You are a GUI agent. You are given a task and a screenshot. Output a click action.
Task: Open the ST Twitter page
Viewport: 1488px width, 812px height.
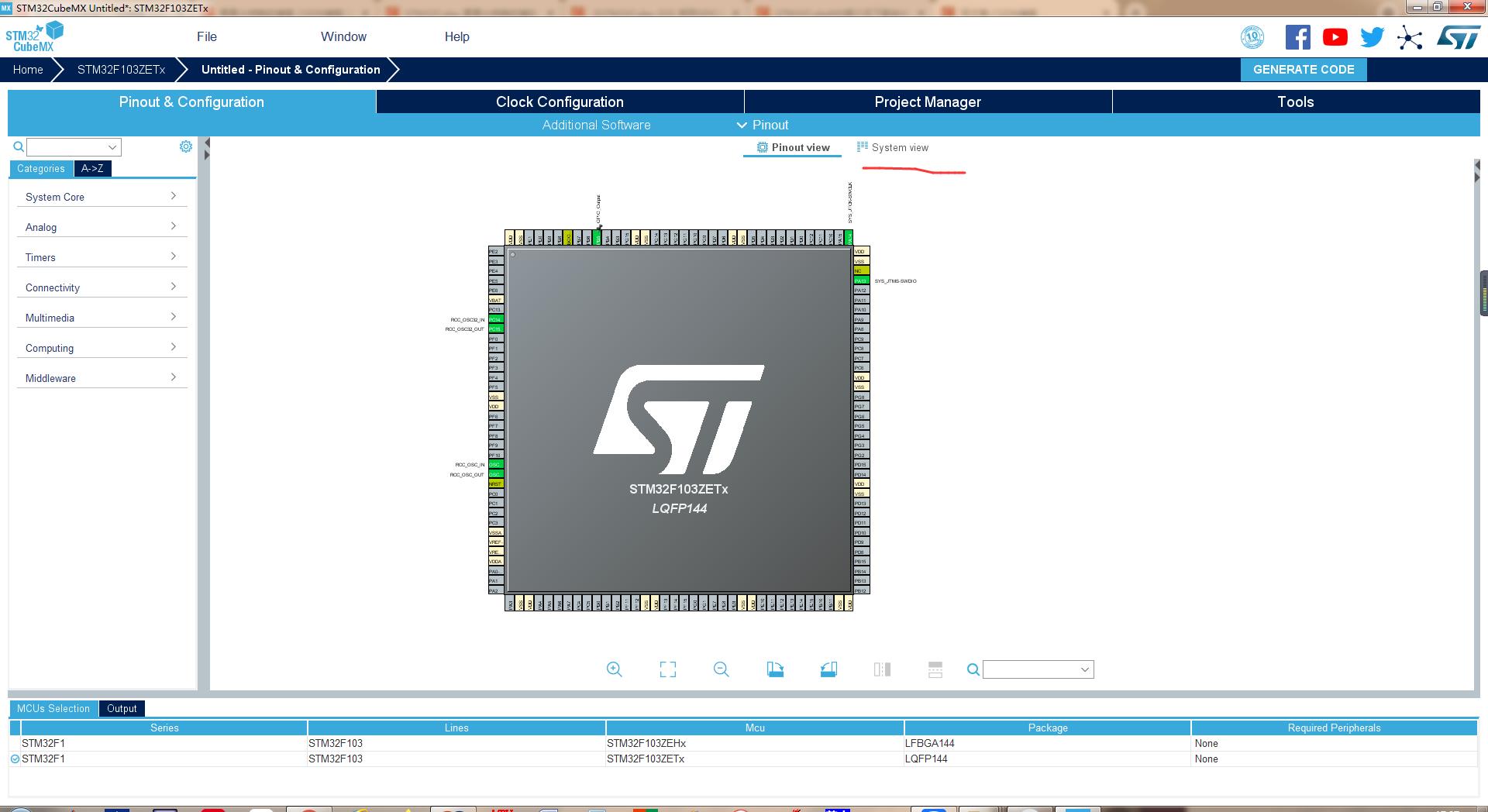click(x=1372, y=37)
